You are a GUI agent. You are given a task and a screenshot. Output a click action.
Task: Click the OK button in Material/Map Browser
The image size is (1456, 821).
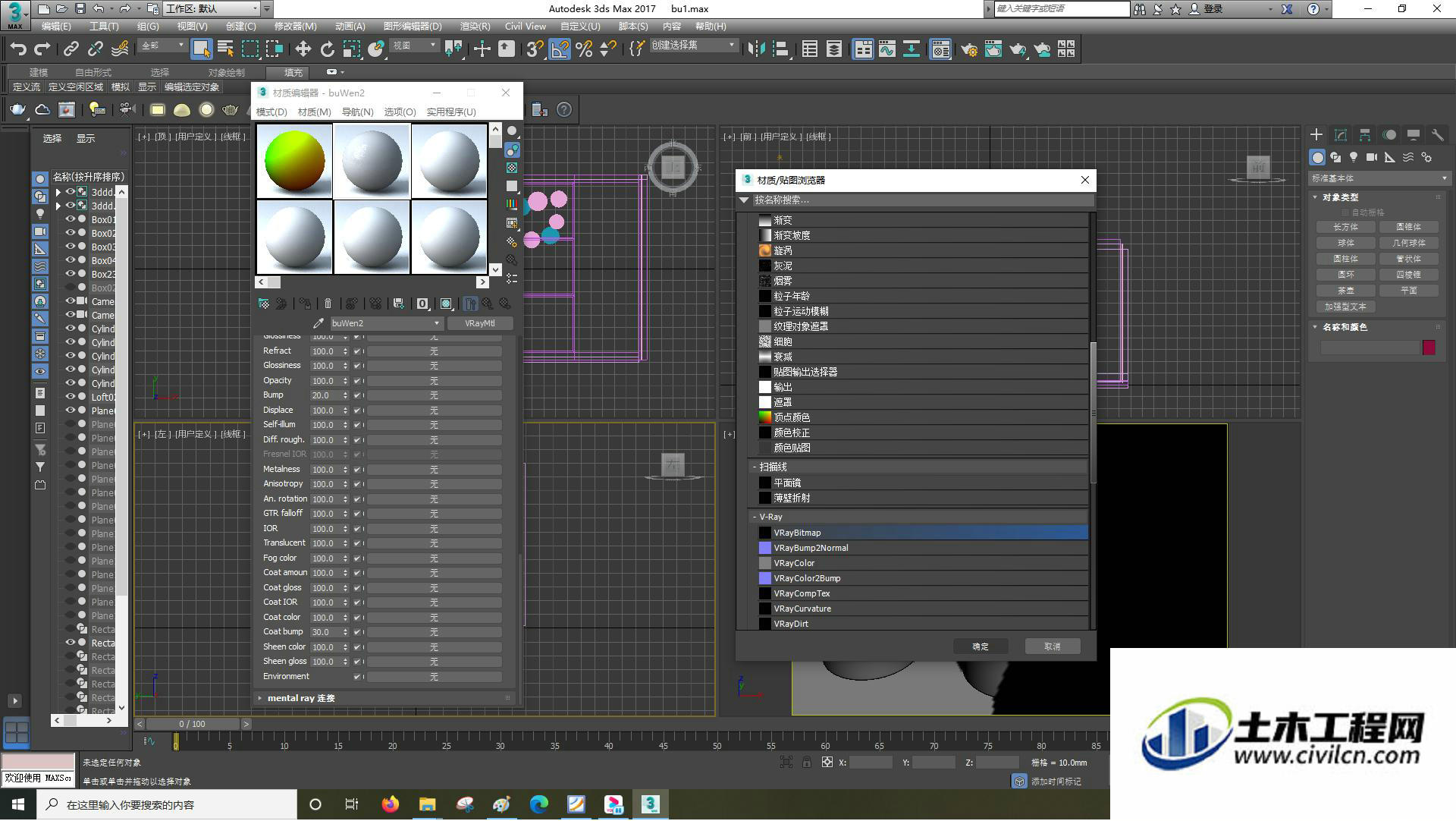pyautogui.click(x=981, y=646)
